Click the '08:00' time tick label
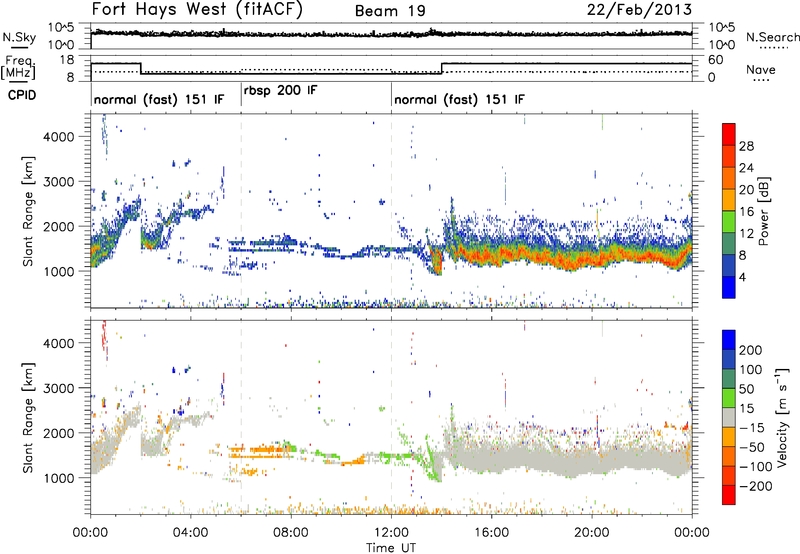The width and height of the screenshot is (800, 554). click(x=291, y=533)
